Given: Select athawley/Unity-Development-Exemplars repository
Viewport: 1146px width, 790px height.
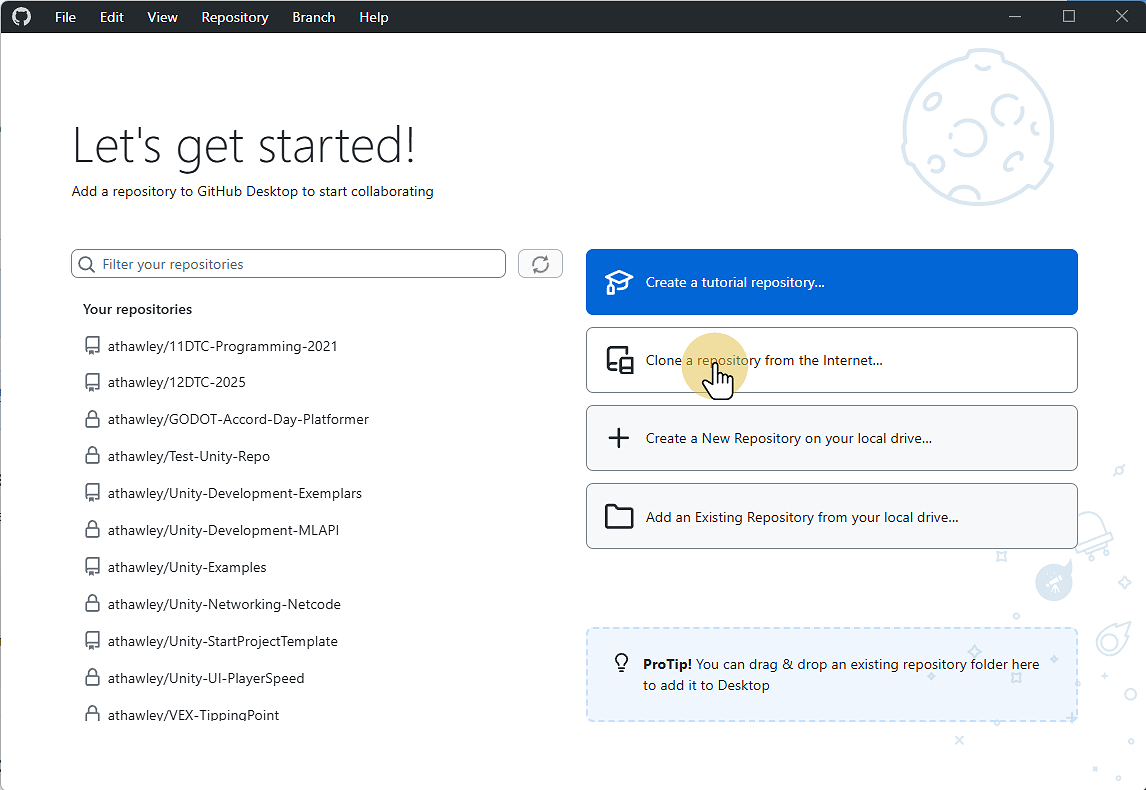Looking at the screenshot, I should 234,493.
